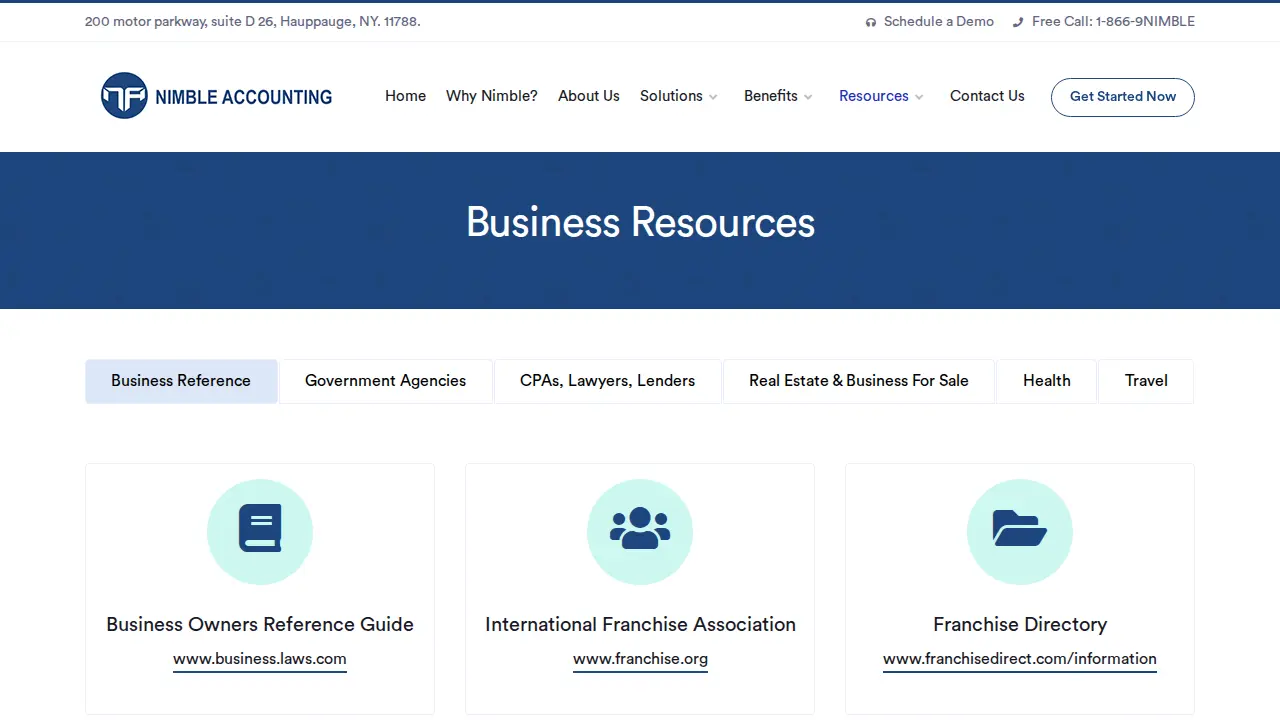Click the Business Owners Reference Guide title
The image size is (1280, 720).
click(260, 624)
